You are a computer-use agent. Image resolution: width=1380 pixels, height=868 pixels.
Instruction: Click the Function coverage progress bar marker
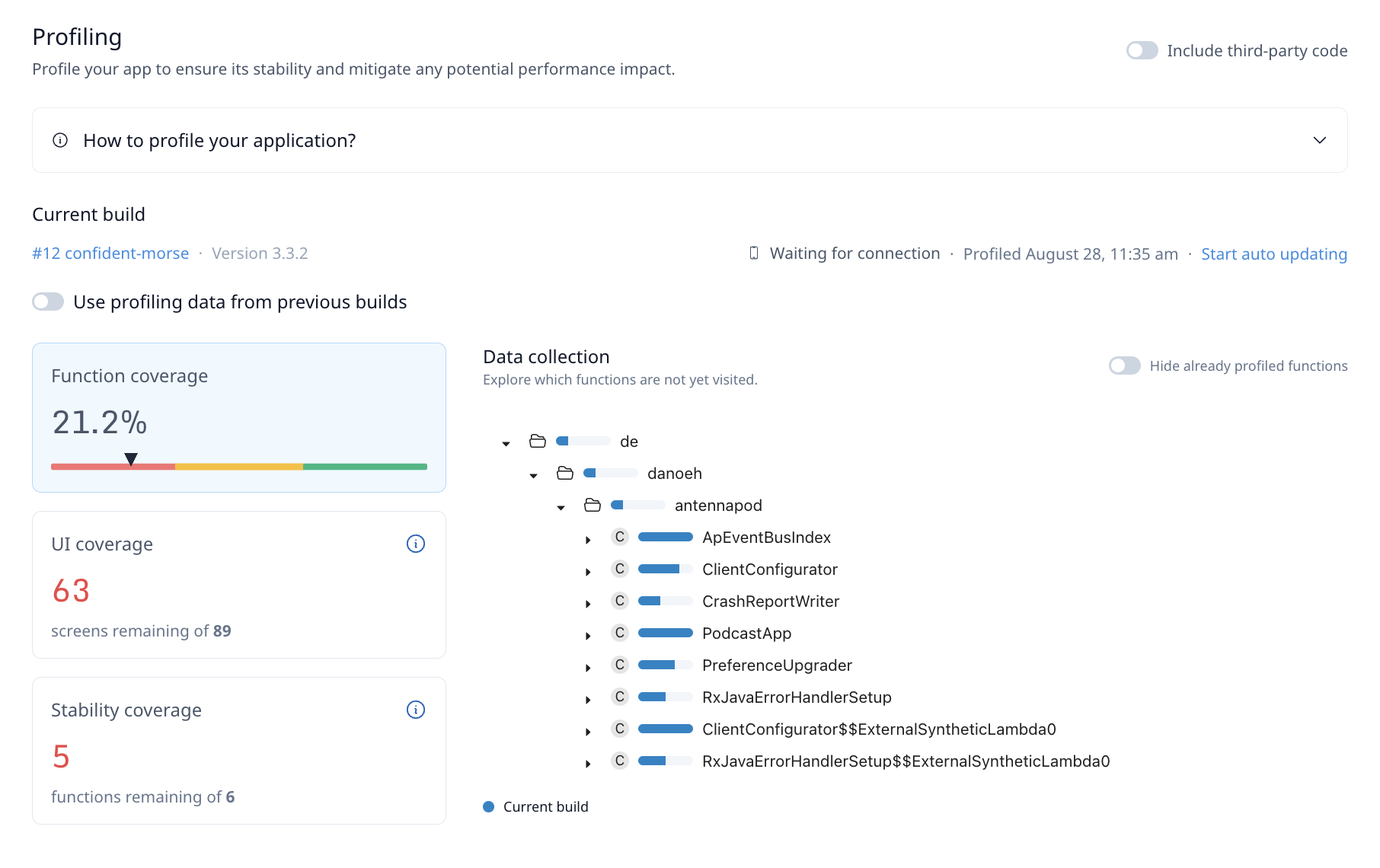click(131, 459)
